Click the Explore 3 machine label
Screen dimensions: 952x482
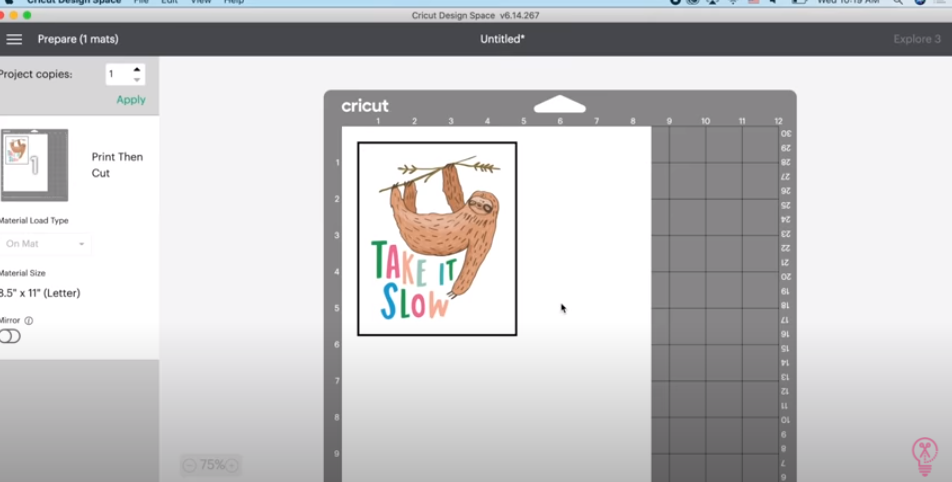[x=917, y=39]
